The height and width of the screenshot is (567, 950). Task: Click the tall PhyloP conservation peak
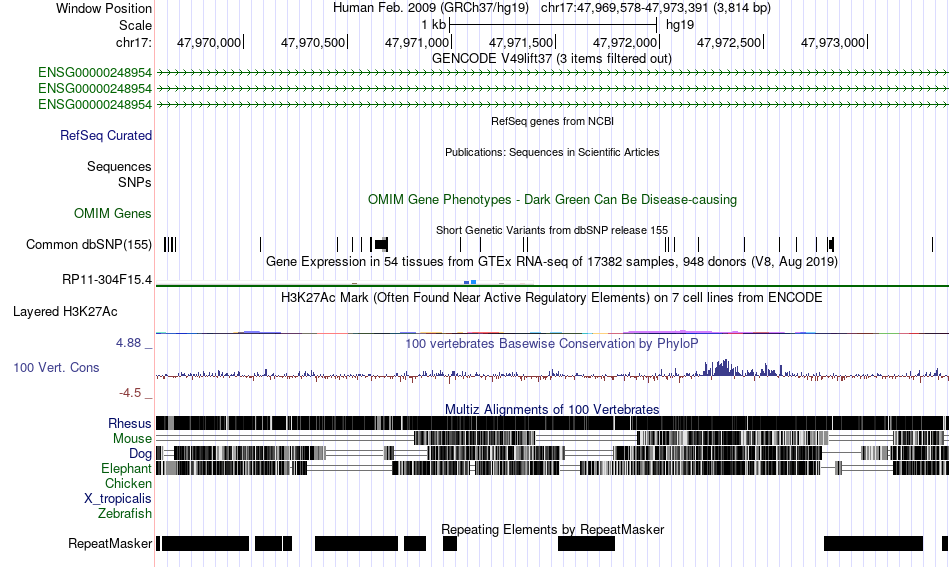723,368
